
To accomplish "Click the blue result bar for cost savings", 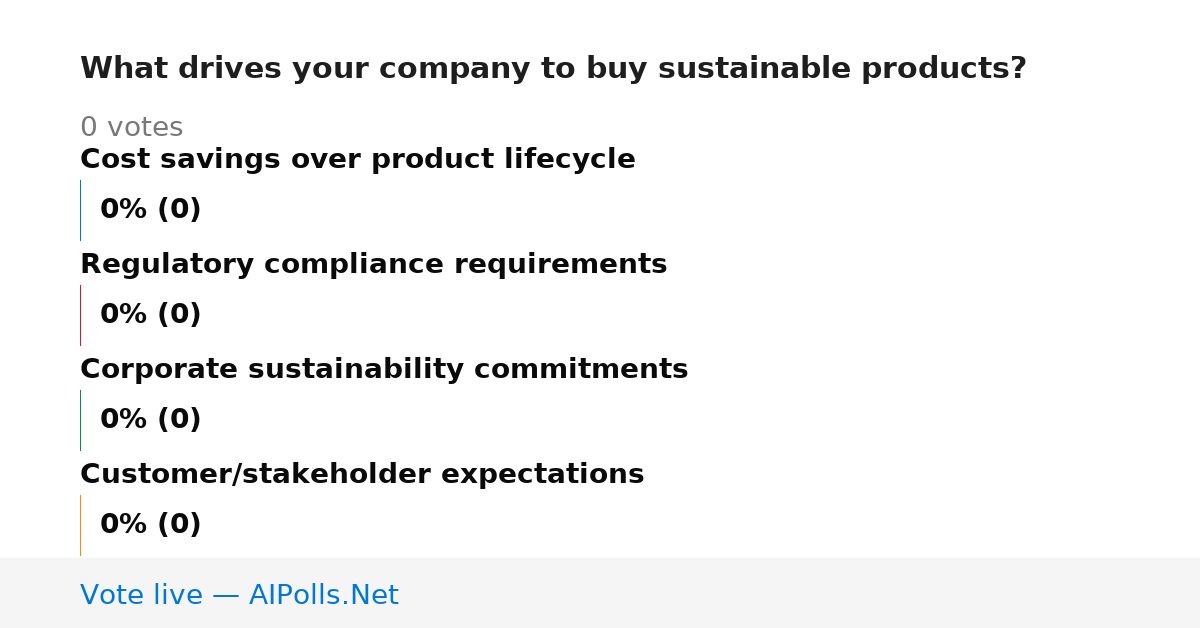I will click(80, 210).
